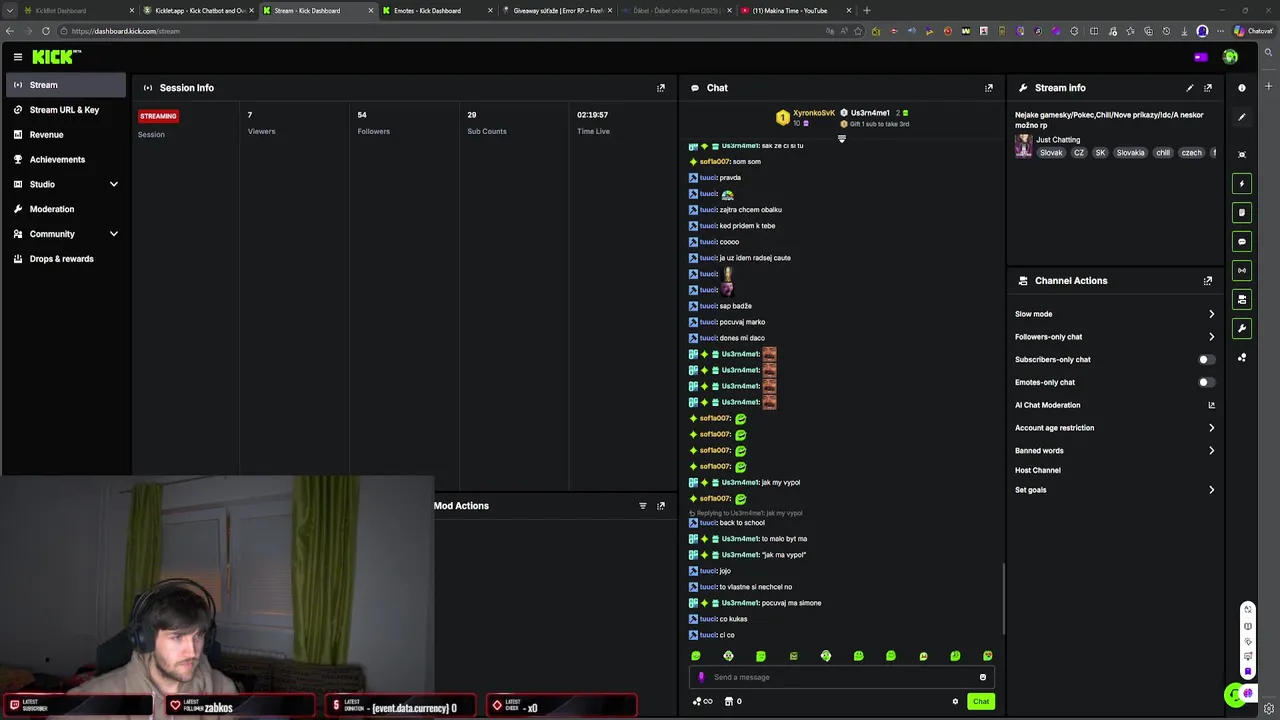Toggle the lightning bolt panel in the right rail

point(1242,184)
